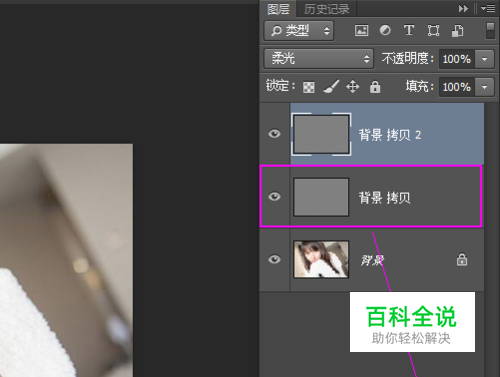Toggle the layer filtering switch
The image size is (500, 377).
[x=490, y=31]
